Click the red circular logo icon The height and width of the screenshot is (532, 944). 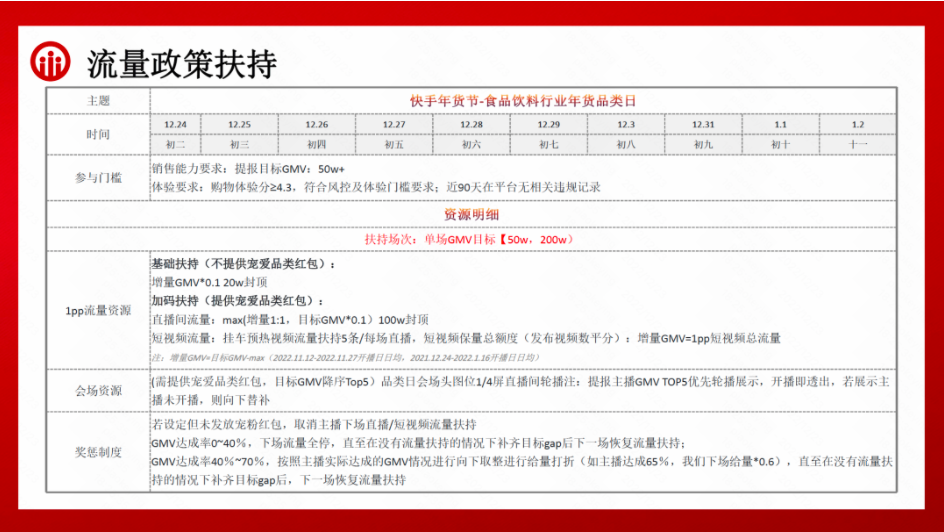coord(51,61)
